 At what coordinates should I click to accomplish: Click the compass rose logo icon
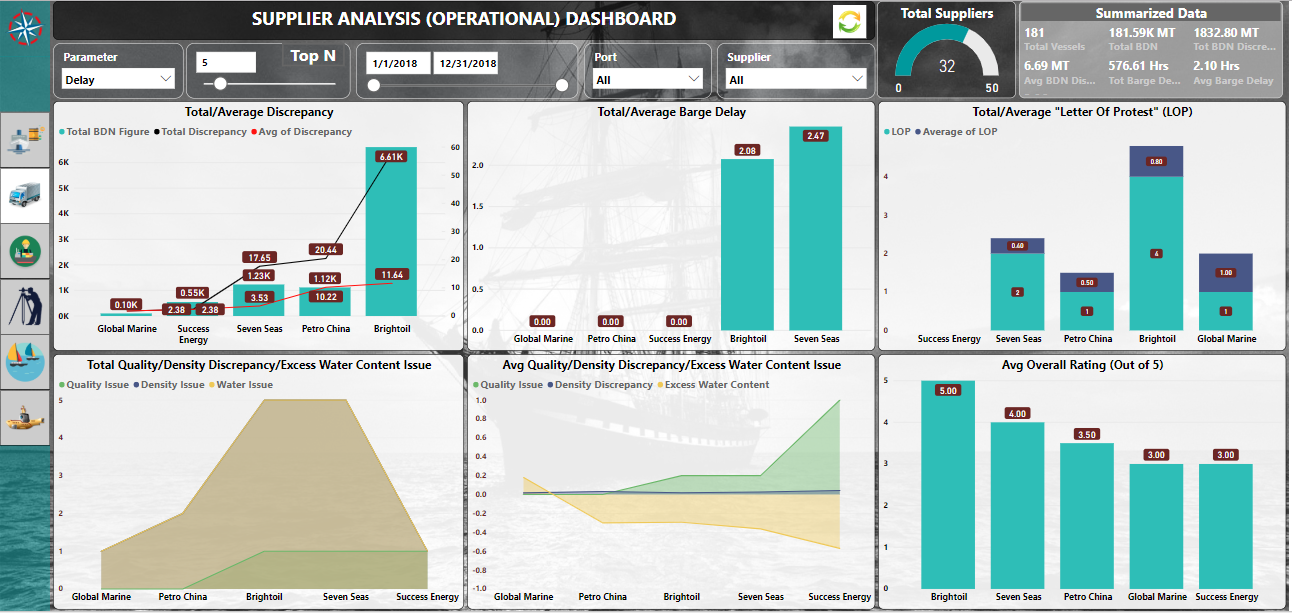point(24,27)
